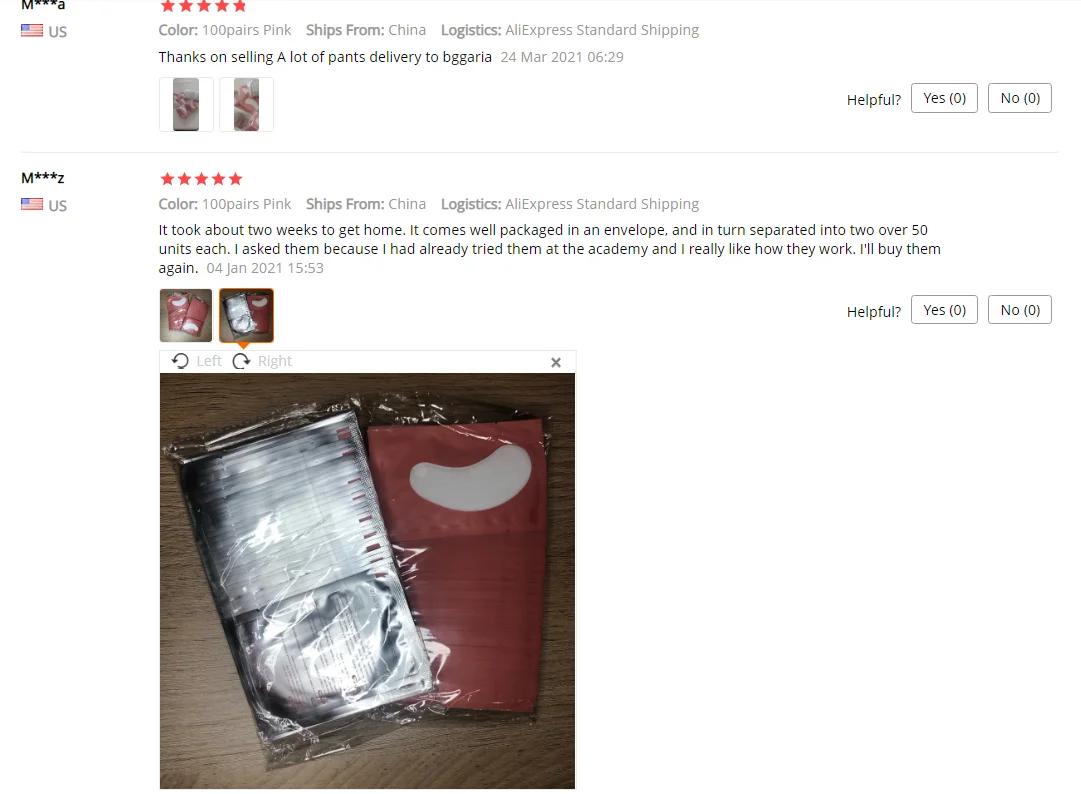Select the highlighted second thumbnail in M***z's review
This screenshot has height=794, width=1081.
point(246,316)
